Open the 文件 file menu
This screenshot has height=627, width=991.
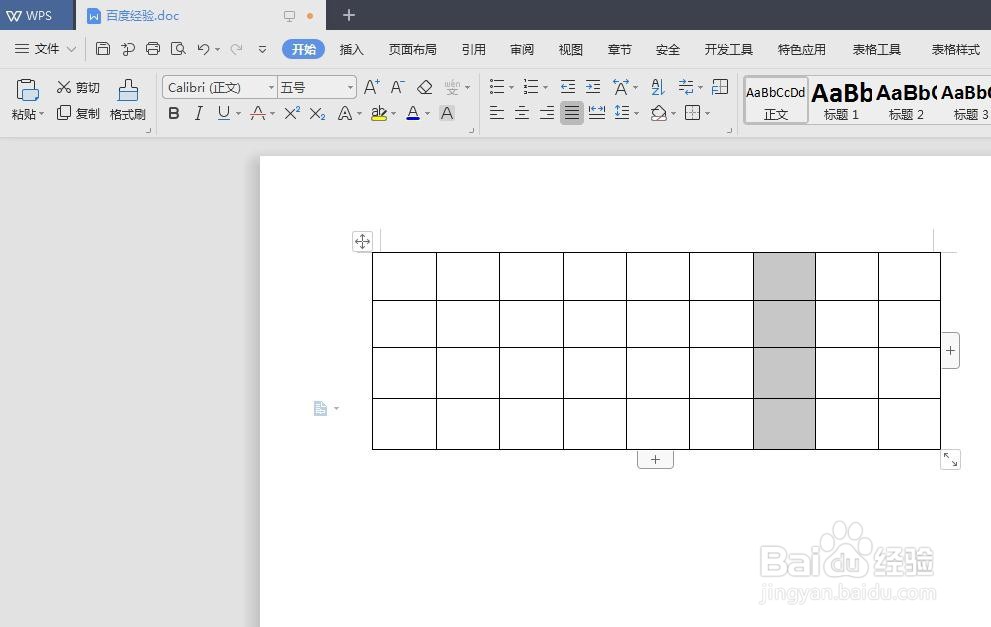pyautogui.click(x=45, y=49)
